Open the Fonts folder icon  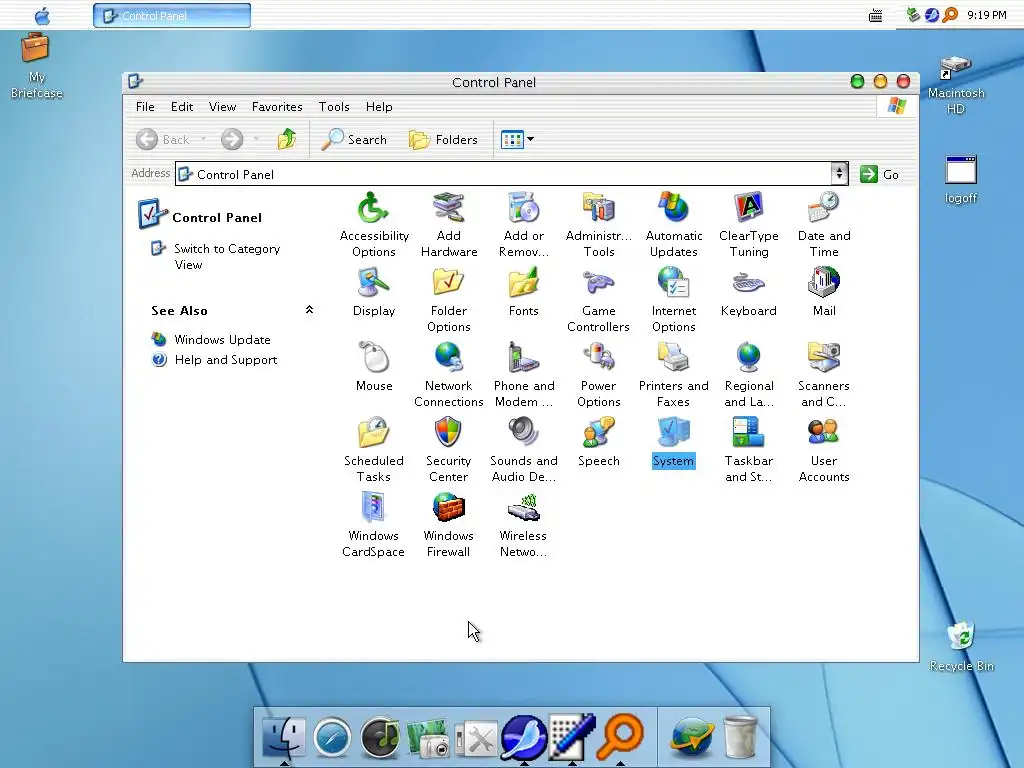click(524, 291)
